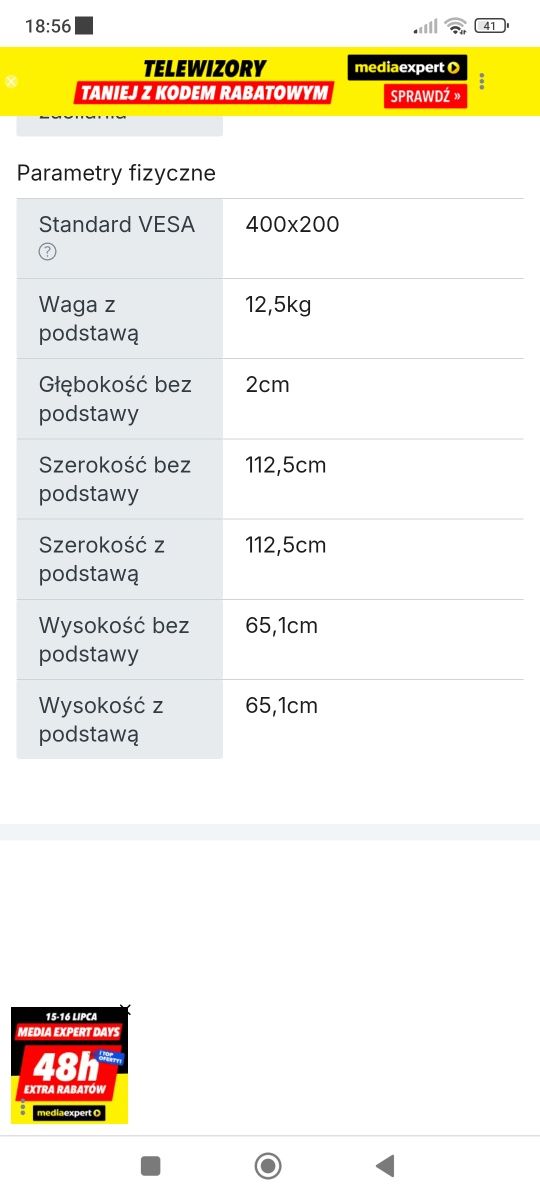Screen dimensions: 540x1200
Task: Select the 400x200 VESA value
Action: [292, 225]
